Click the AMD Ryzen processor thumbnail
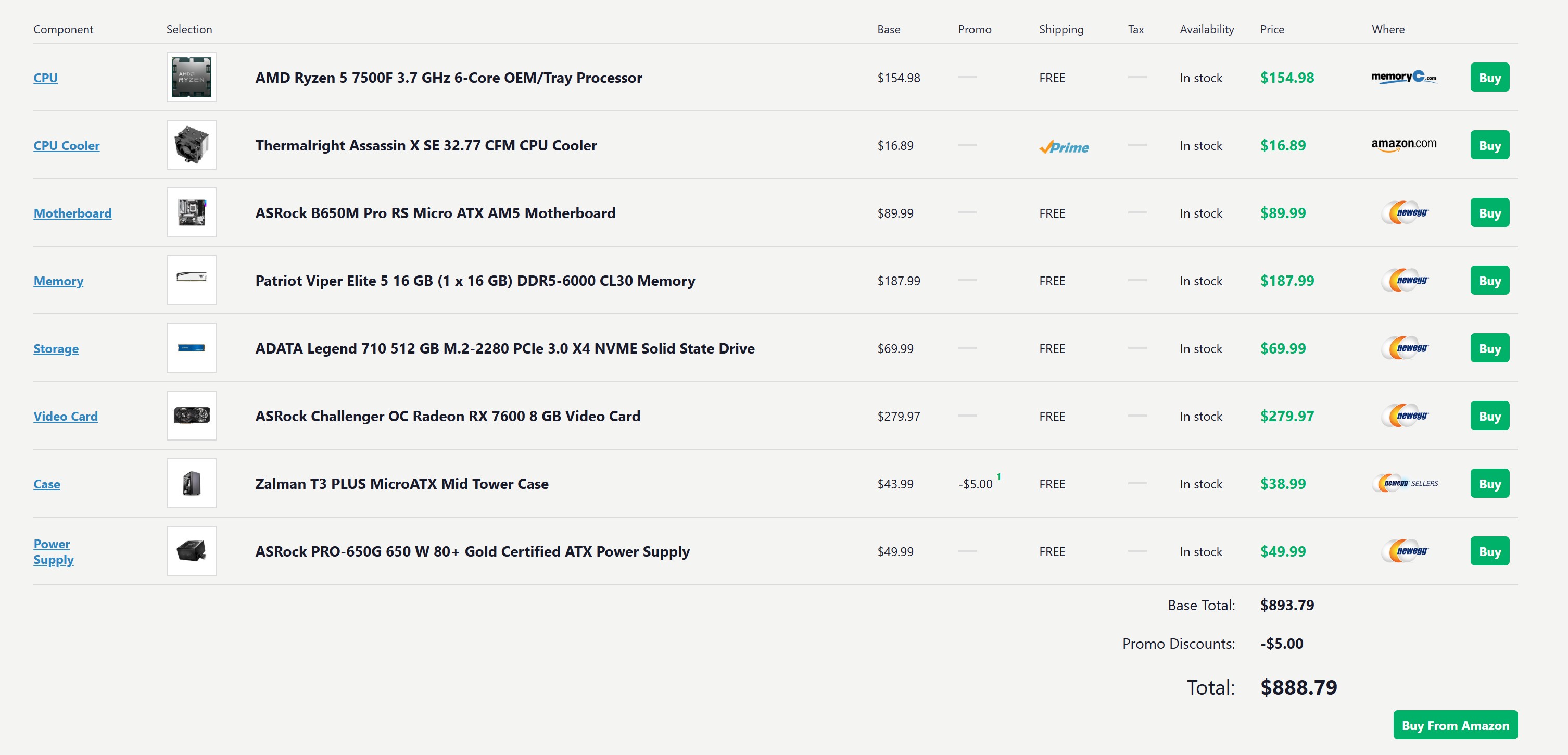The height and width of the screenshot is (755, 1568). click(x=192, y=78)
